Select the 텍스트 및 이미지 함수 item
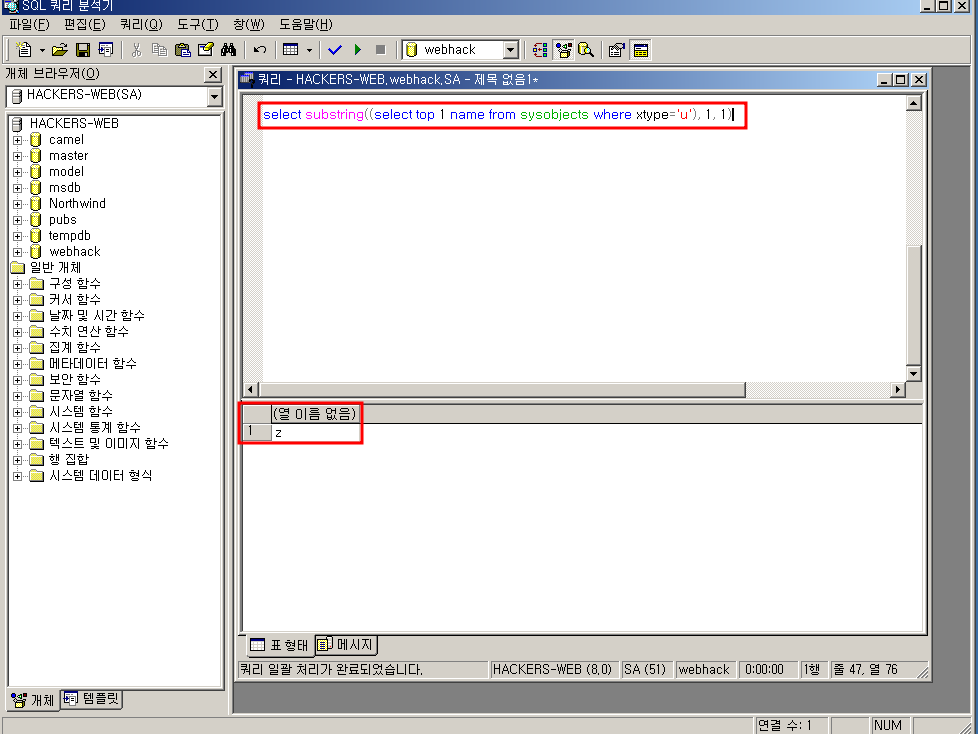The height and width of the screenshot is (734, 978). (109, 443)
